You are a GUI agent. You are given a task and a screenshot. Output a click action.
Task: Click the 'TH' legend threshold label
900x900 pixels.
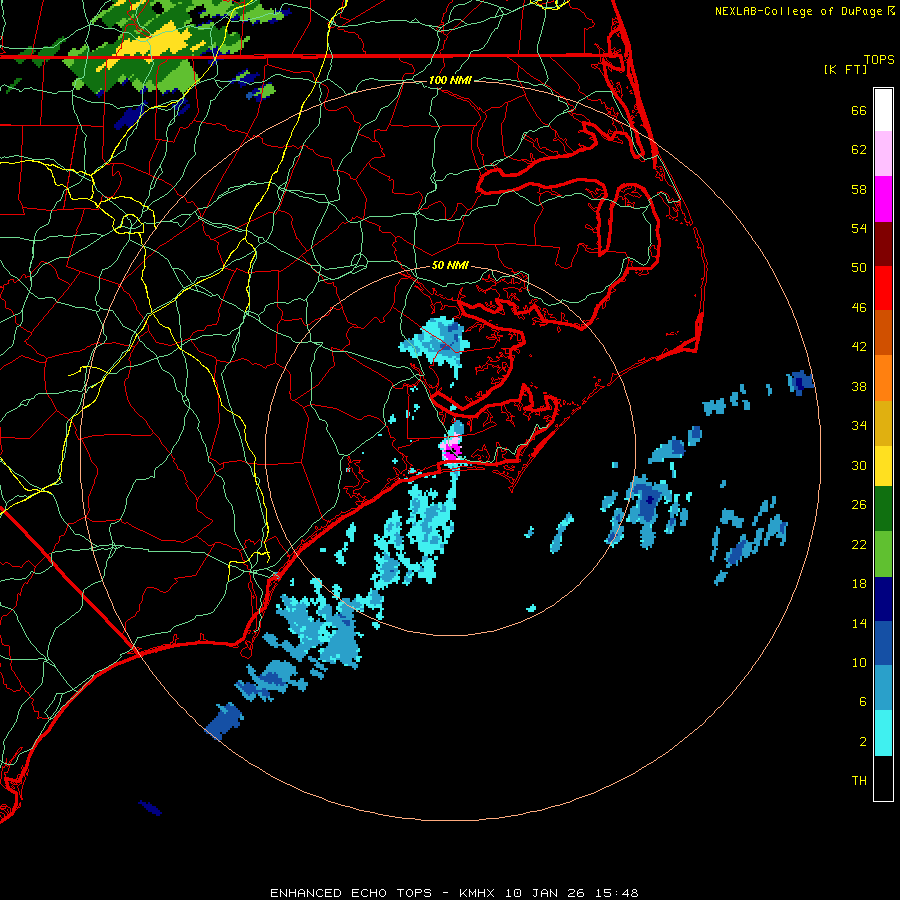tap(859, 781)
